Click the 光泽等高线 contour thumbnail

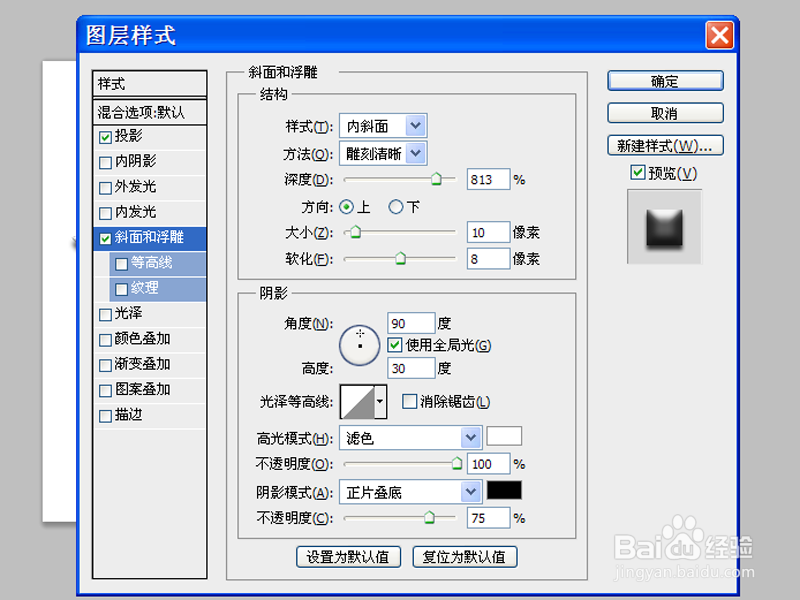coord(357,402)
